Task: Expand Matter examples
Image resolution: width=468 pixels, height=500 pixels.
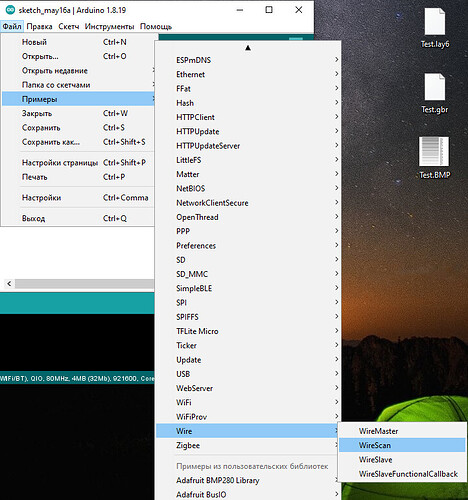Action: (248, 174)
